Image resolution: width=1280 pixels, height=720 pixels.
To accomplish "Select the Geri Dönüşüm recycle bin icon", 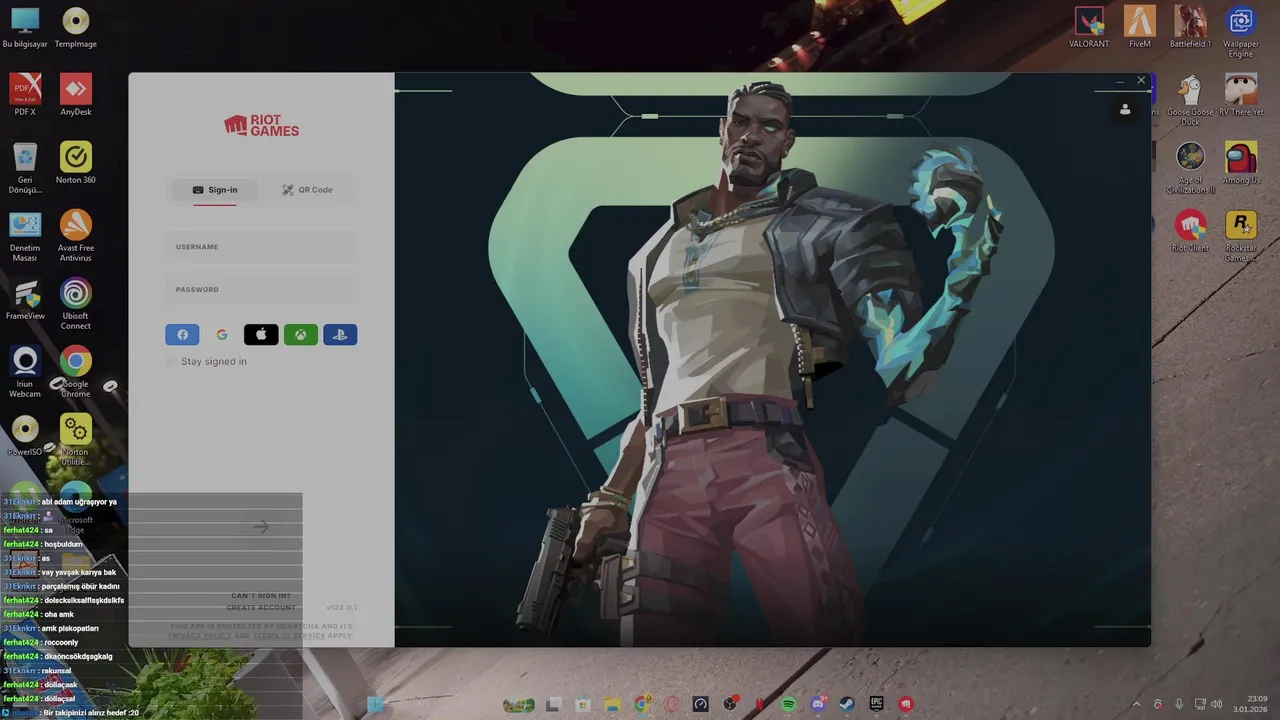I will pyautogui.click(x=25, y=167).
